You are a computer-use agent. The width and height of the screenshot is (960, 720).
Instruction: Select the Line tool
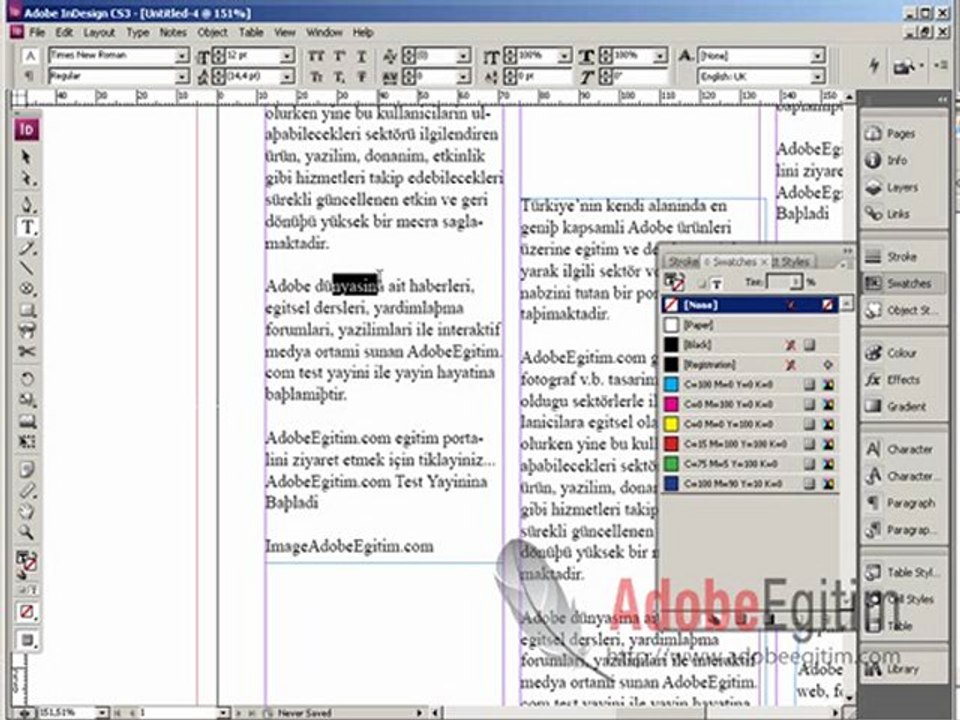[27, 268]
